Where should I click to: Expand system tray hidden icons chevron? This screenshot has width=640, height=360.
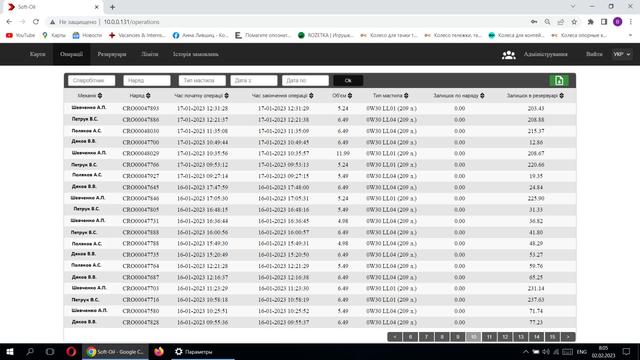(x=526, y=351)
